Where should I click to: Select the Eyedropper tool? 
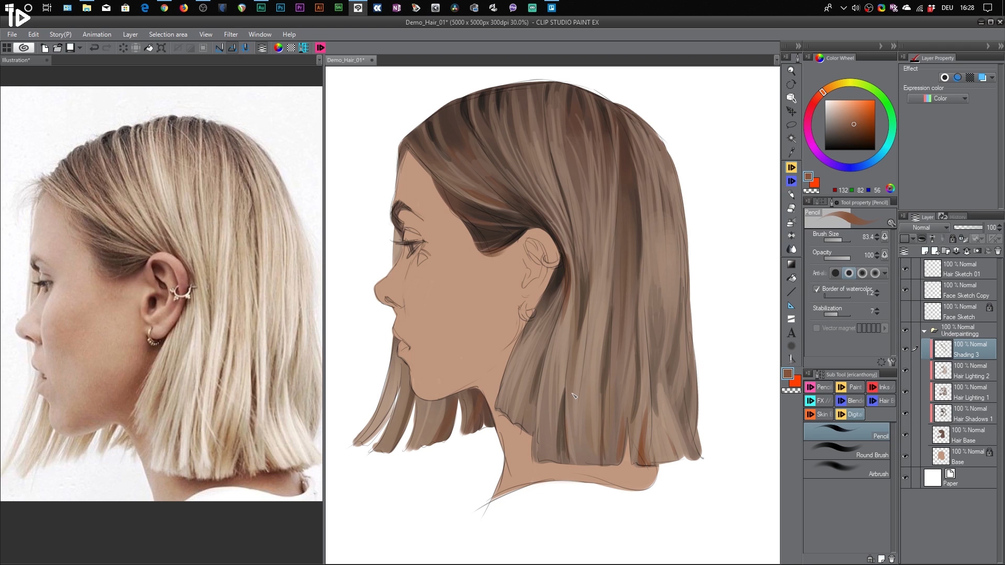pos(792,152)
